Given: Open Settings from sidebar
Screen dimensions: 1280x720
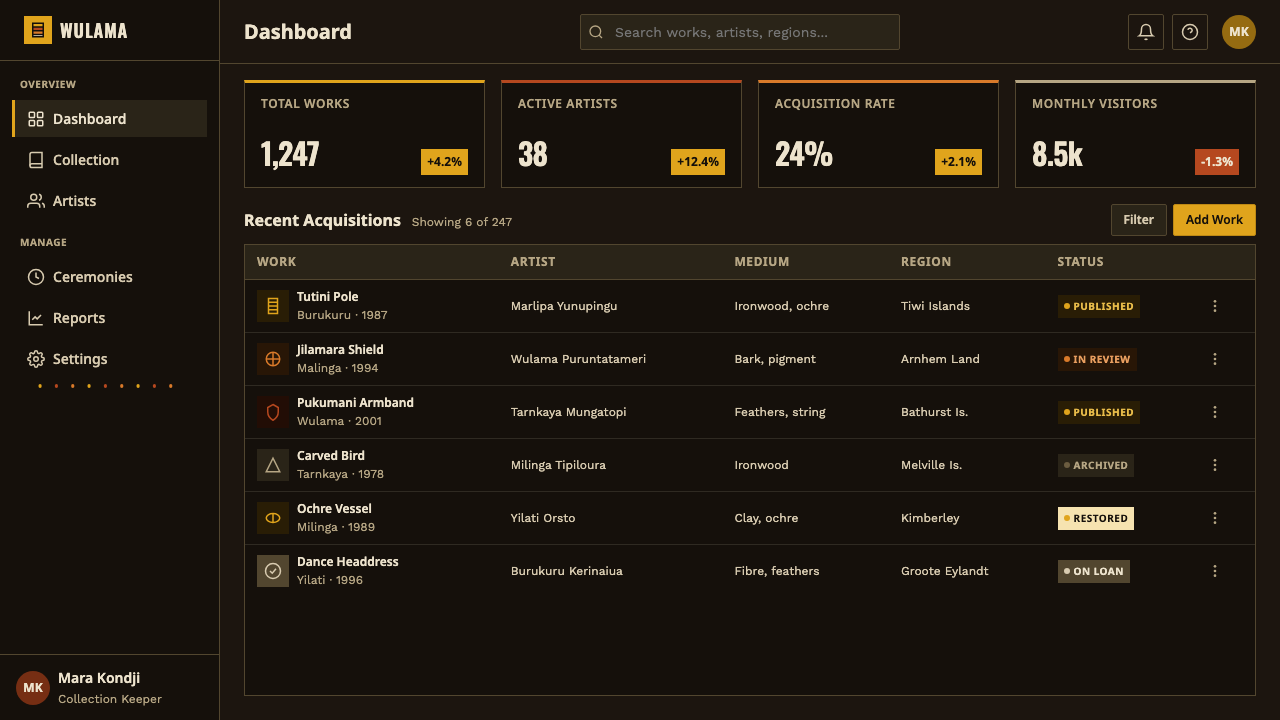Looking at the screenshot, I should coord(110,359).
